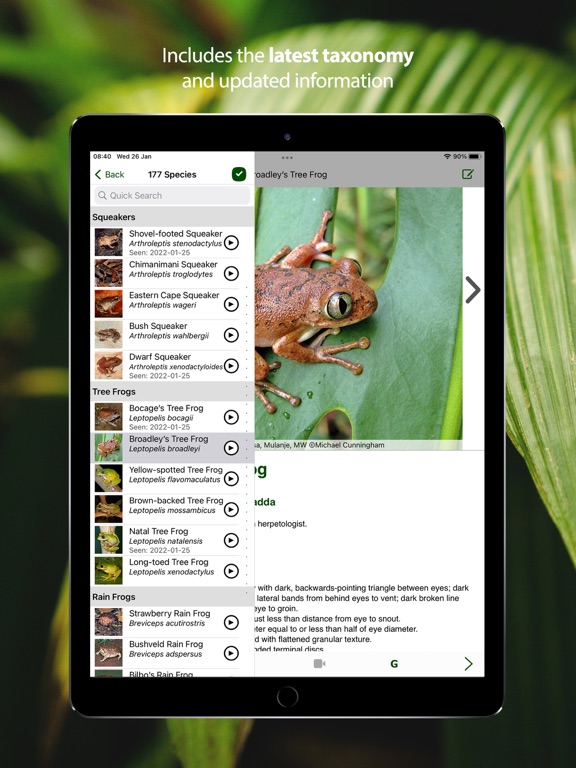The image size is (576, 768).
Task: Play call of Broadley's Tree Frog
Action: pyautogui.click(x=231, y=448)
